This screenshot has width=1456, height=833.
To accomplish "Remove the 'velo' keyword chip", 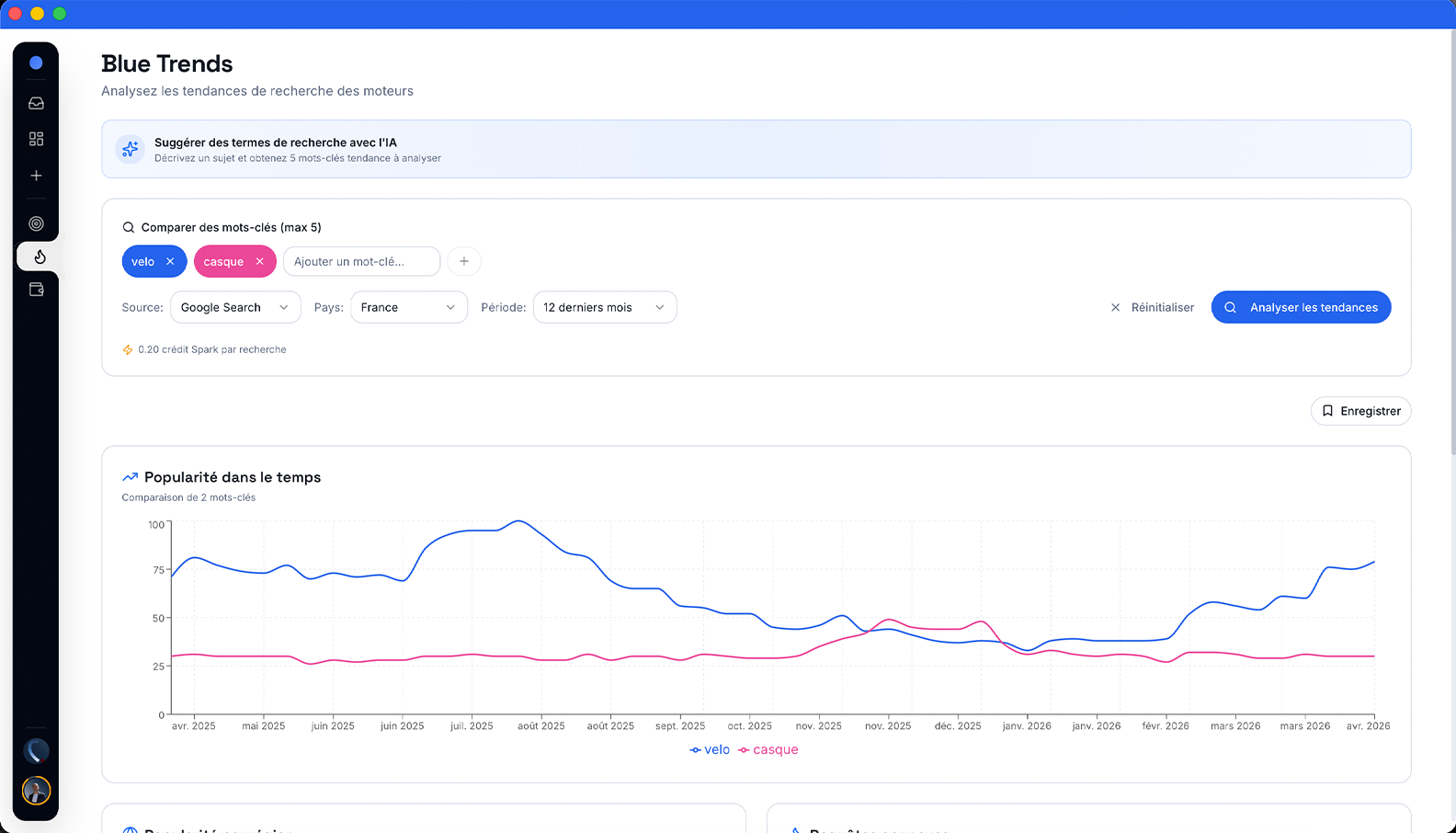I will [x=170, y=262].
